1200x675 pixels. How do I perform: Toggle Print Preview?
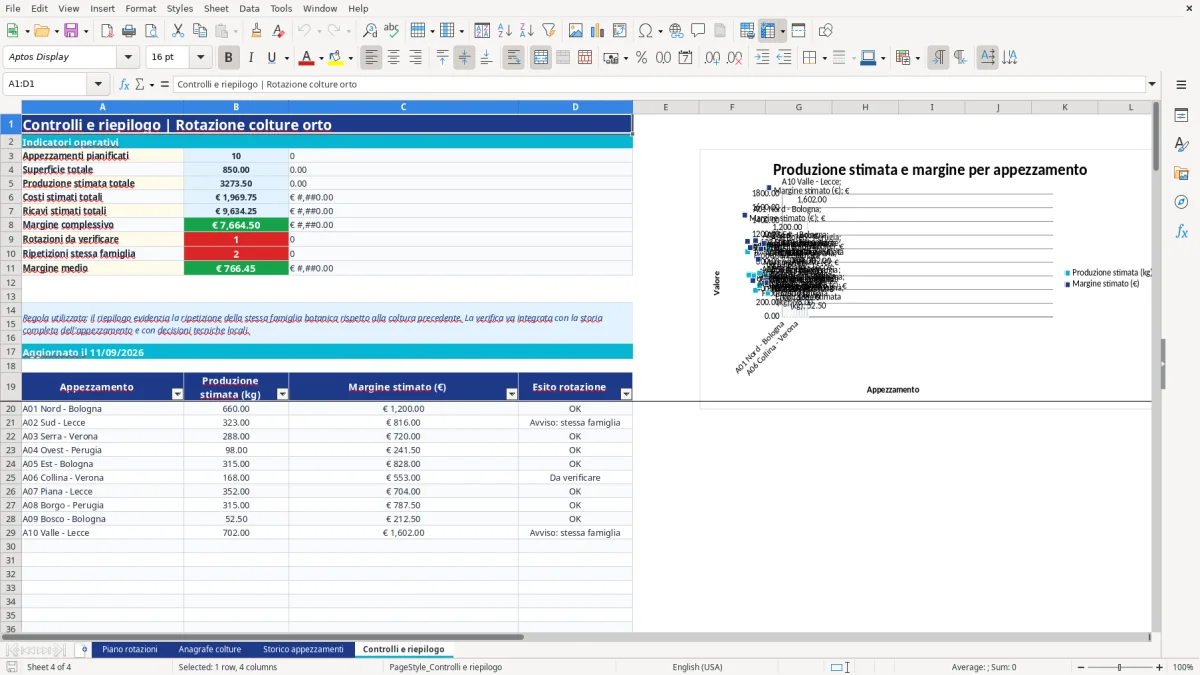[x=150, y=31]
